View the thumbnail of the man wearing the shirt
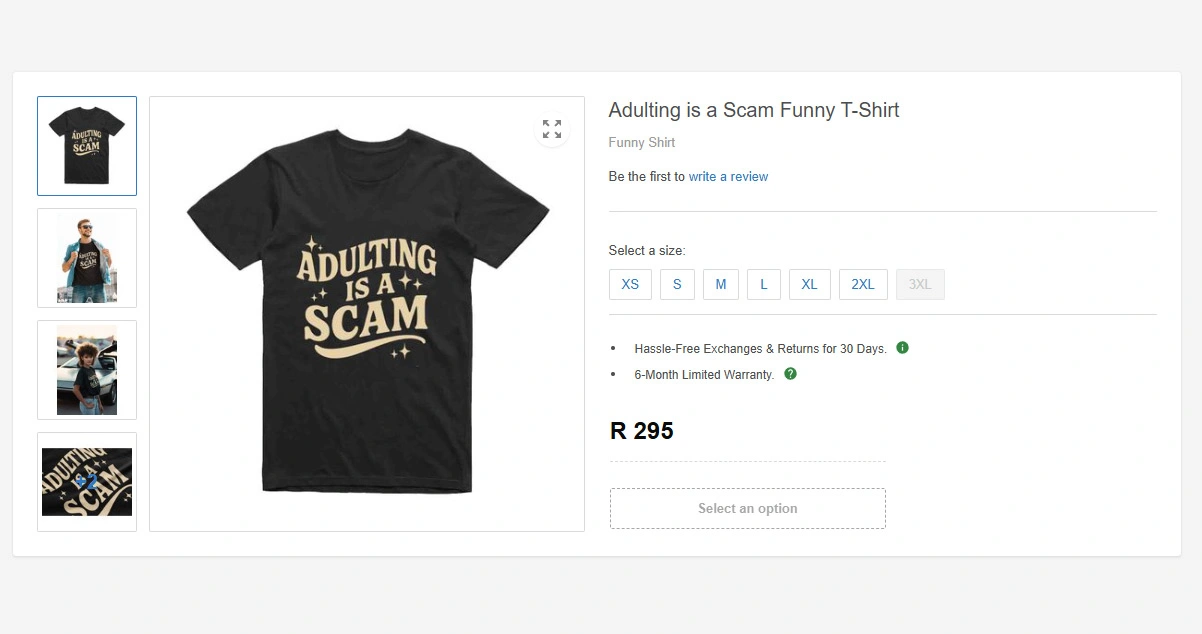The width and height of the screenshot is (1202, 634). 87,258
